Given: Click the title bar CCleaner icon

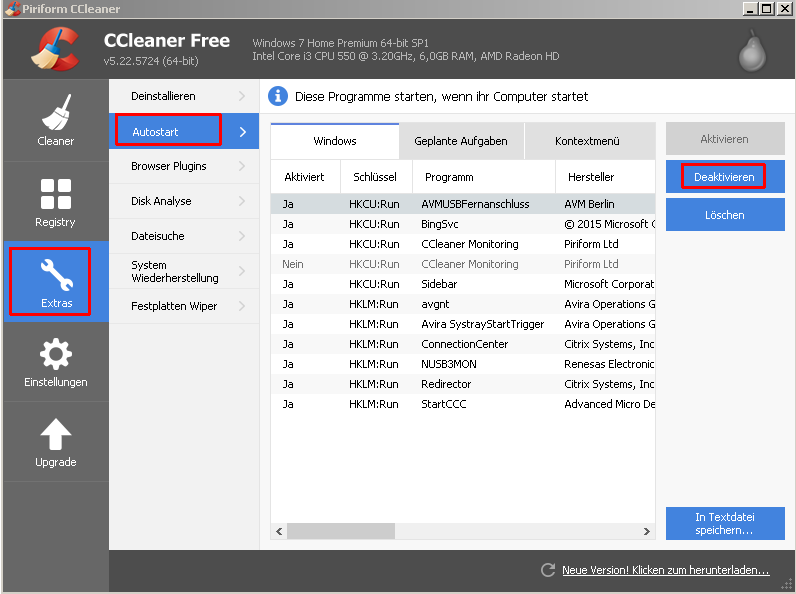Looking at the screenshot, I should coord(12,9).
